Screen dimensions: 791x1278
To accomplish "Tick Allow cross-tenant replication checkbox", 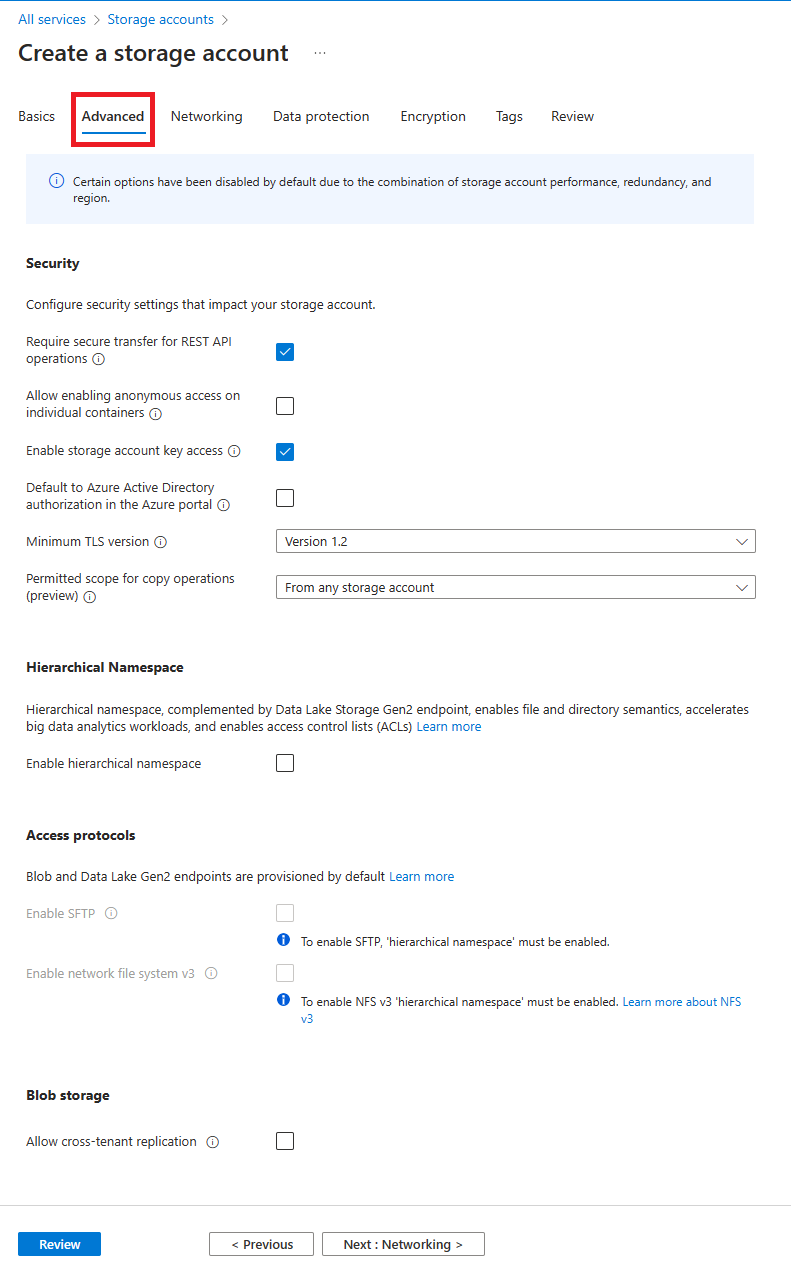I will coord(285,1141).
